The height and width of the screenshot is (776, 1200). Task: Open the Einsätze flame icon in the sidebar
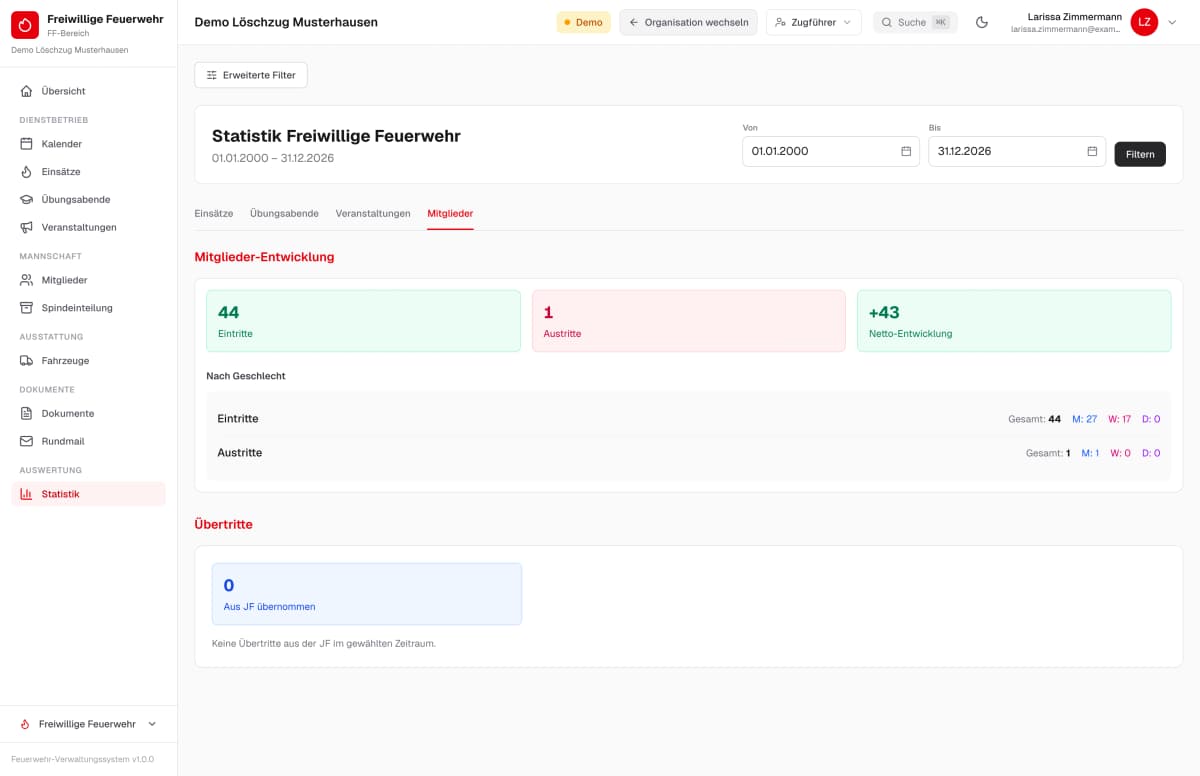[27, 172]
